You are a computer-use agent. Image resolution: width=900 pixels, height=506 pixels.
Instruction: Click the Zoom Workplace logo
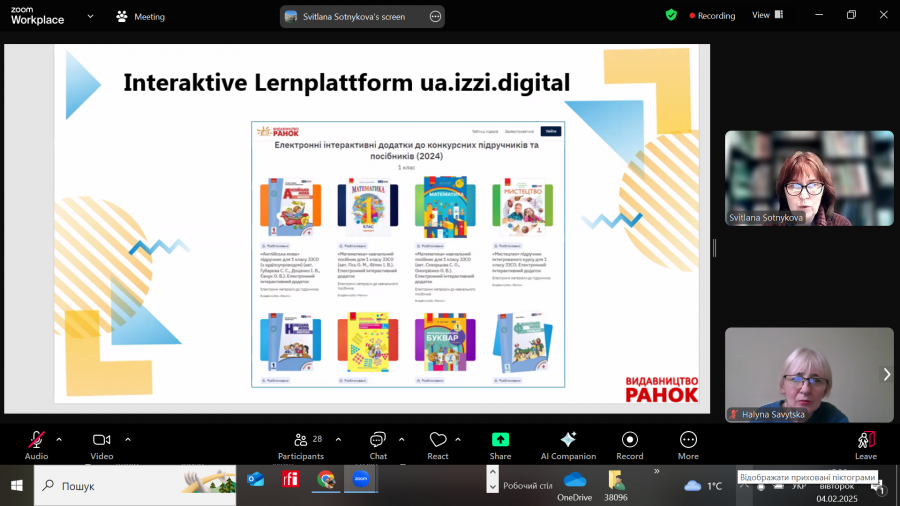pyautogui.click(x=37, y=16)
